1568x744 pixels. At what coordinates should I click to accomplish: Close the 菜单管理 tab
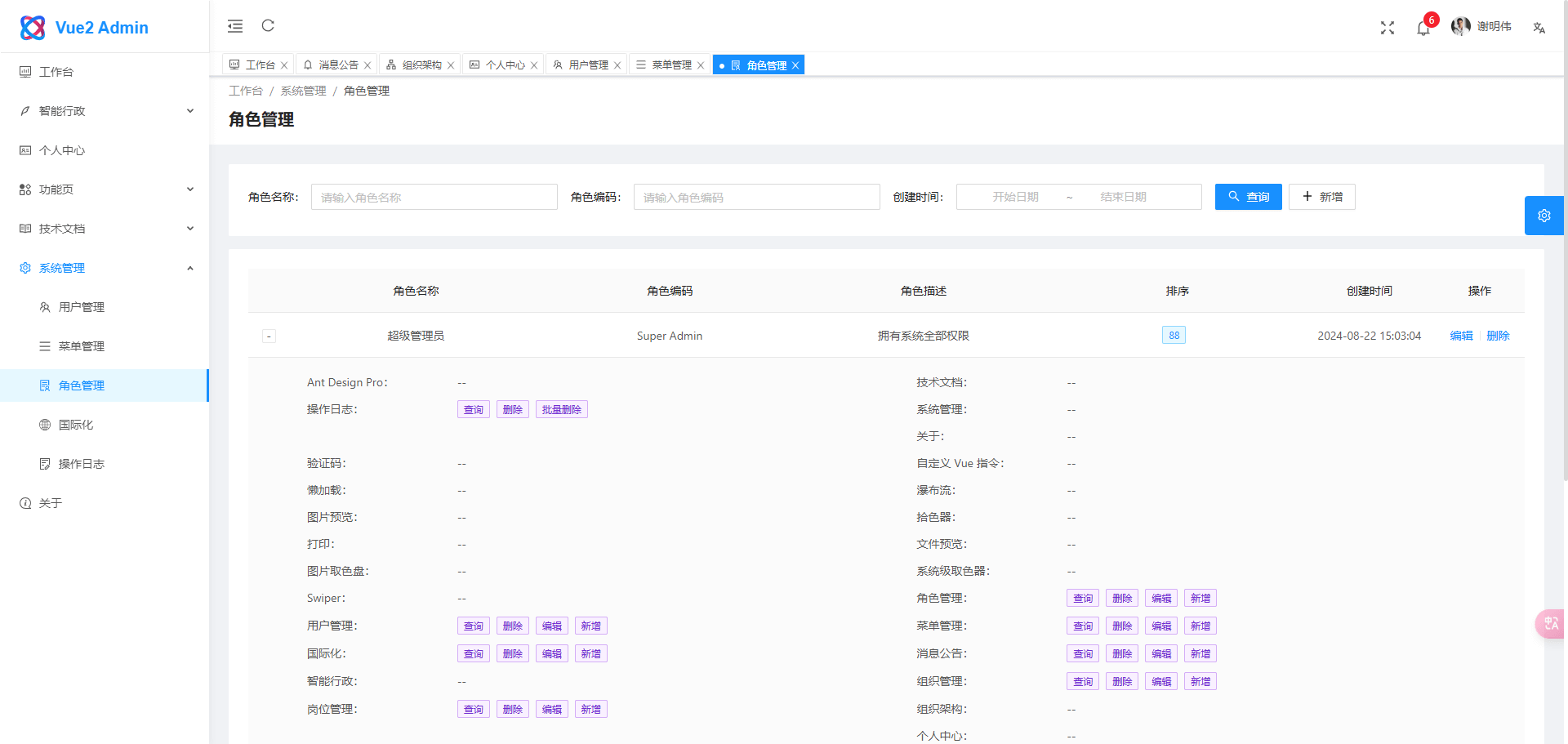pos(701,65)
